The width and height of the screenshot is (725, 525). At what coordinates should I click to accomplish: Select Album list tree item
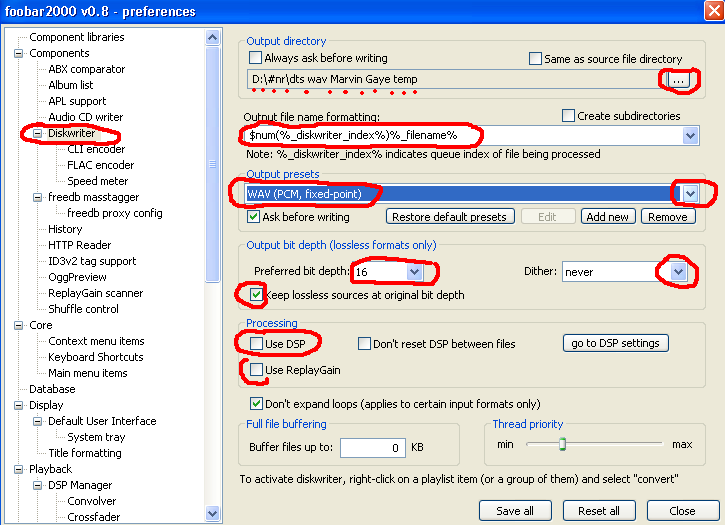[71, 85]
